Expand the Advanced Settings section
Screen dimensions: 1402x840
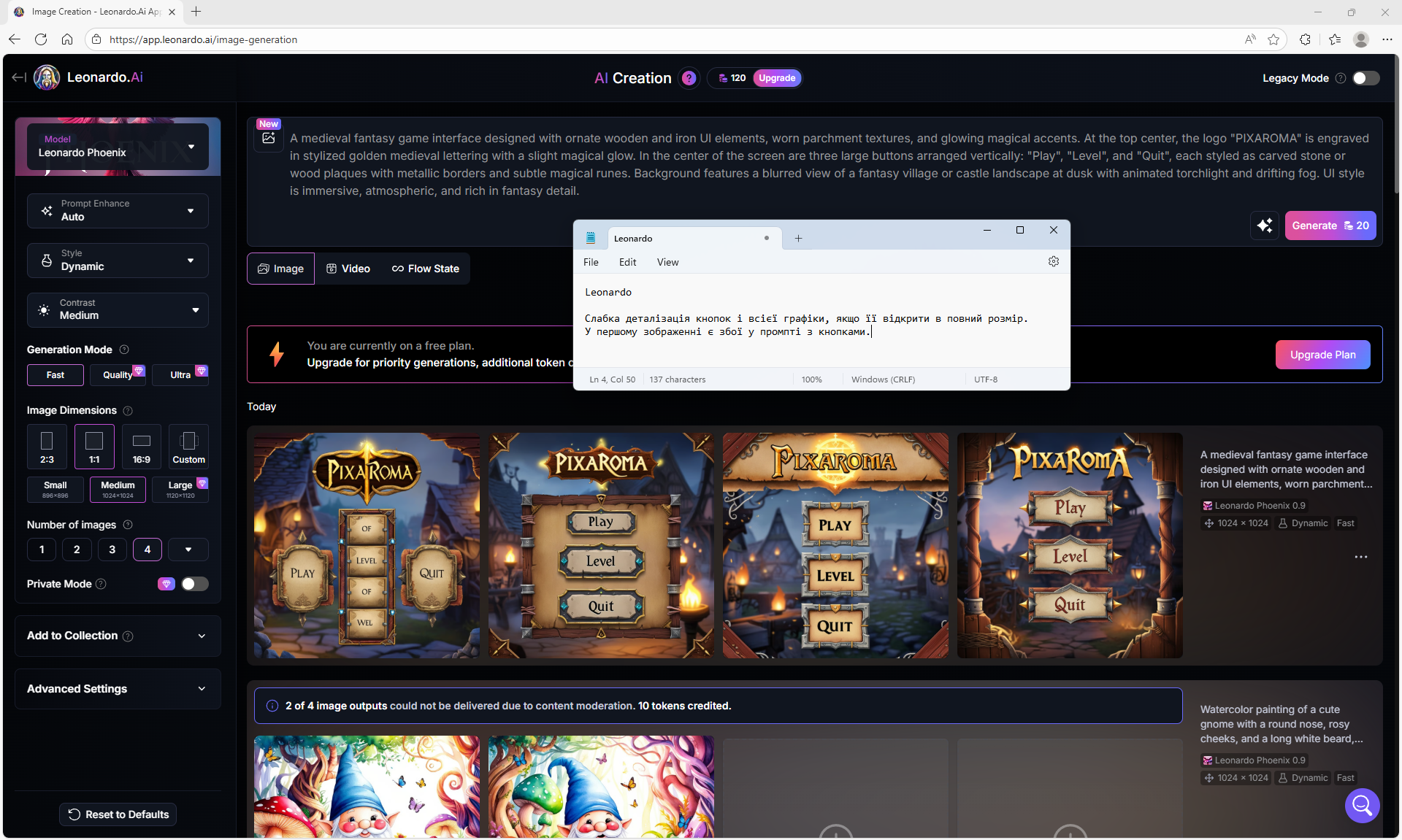click(x=118, y=689)
